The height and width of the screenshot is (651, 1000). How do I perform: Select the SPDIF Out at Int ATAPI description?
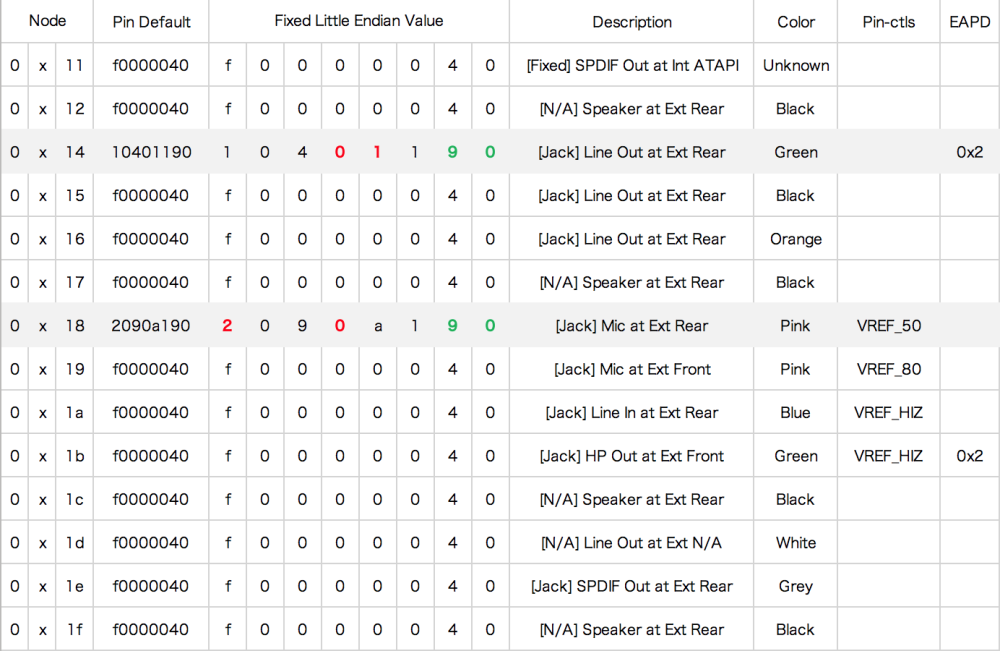[x=632, y=66]
